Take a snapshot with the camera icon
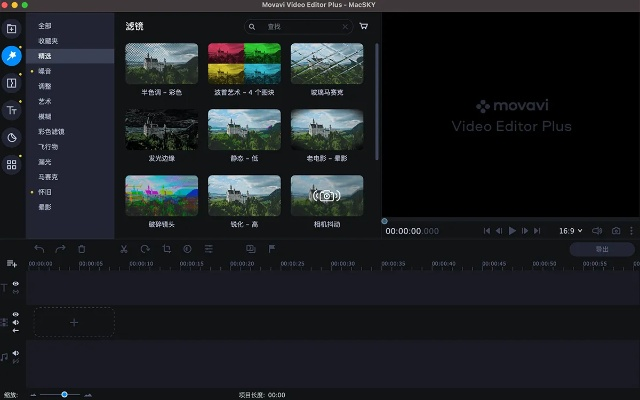640x400 pixels. click(x=616, y=230)
